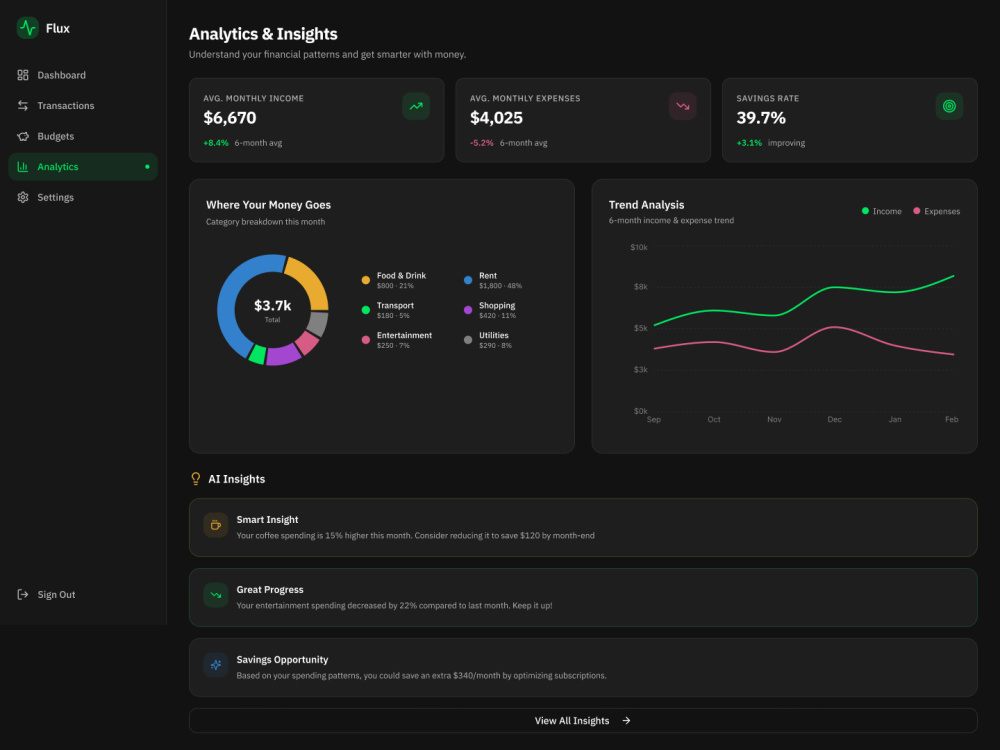Click the blue Rent segment of donut chart
This screenshot has height=750, width=1000.
click(x=228, y=300)
